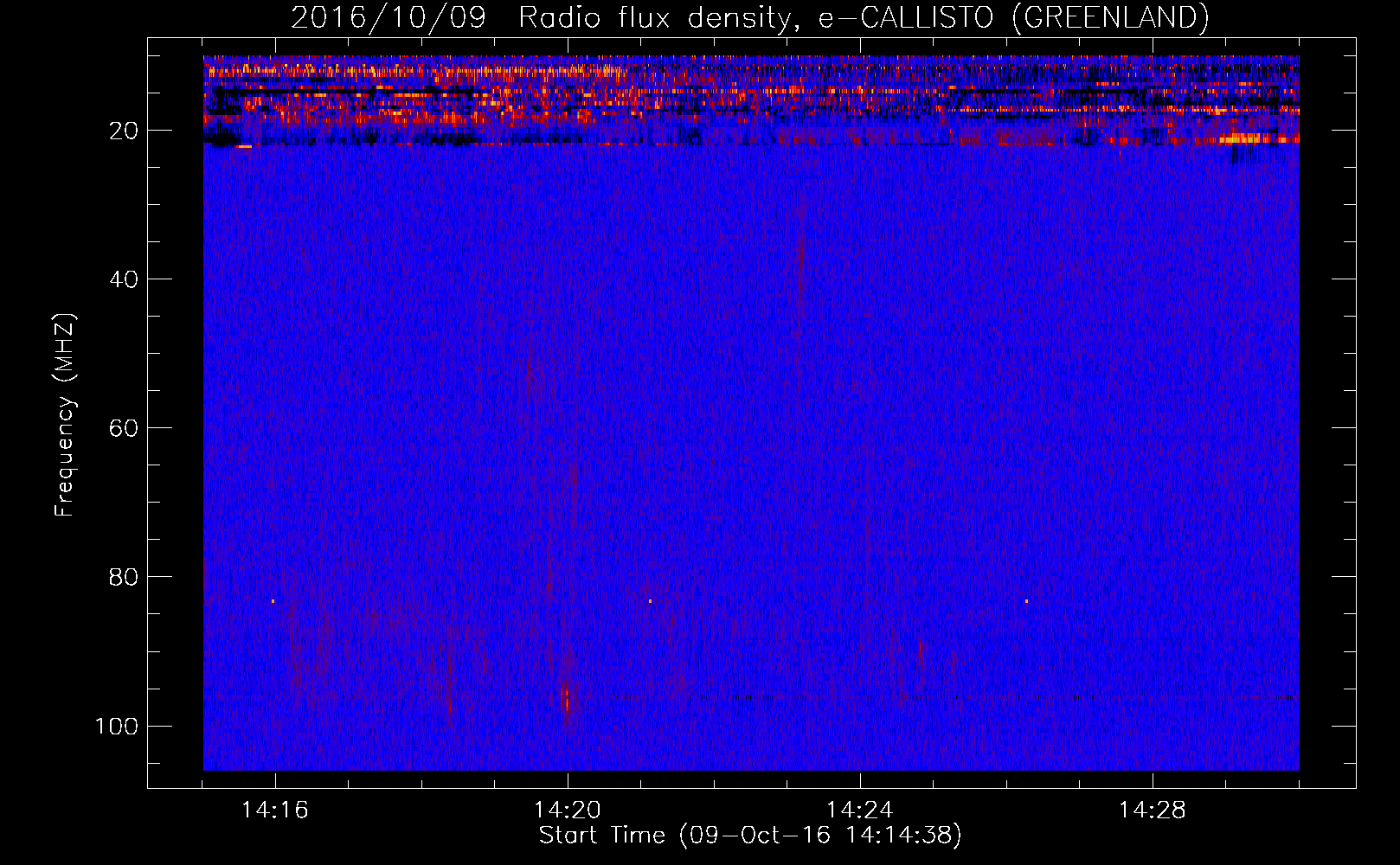The image size is (1400, 865).
Task: Click the plot title '2016/10/09 Radio flux density, e-CALLISTO (GREENLAND)'
Action: pyautogui.click(x=749, y=17)
